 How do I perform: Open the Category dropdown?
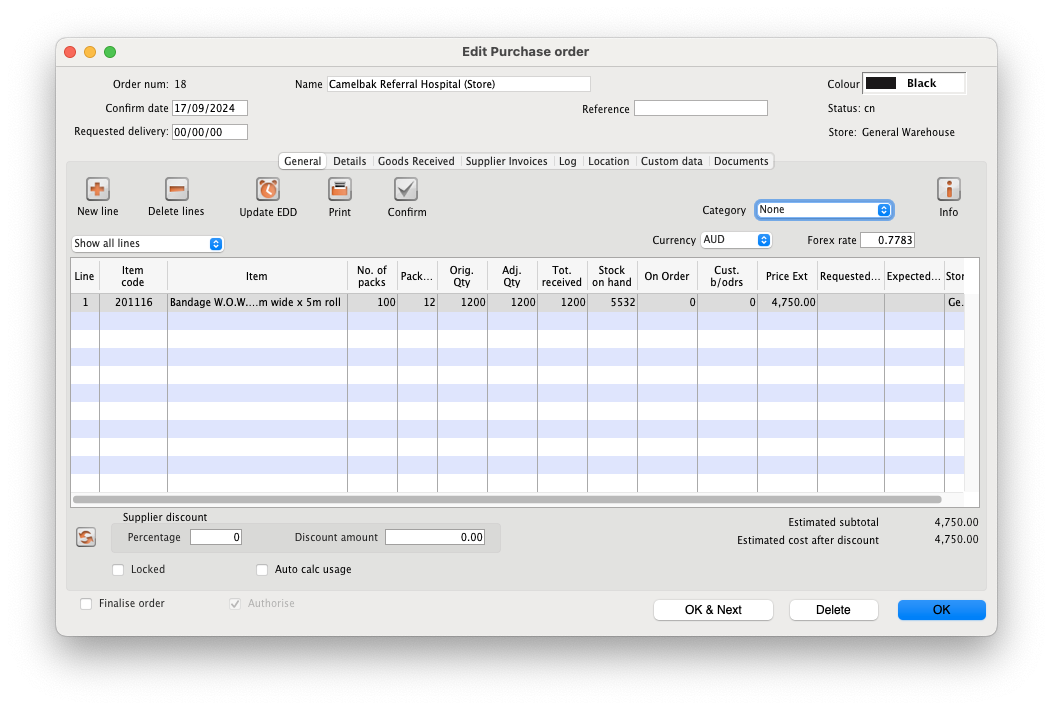click(823, 210)
